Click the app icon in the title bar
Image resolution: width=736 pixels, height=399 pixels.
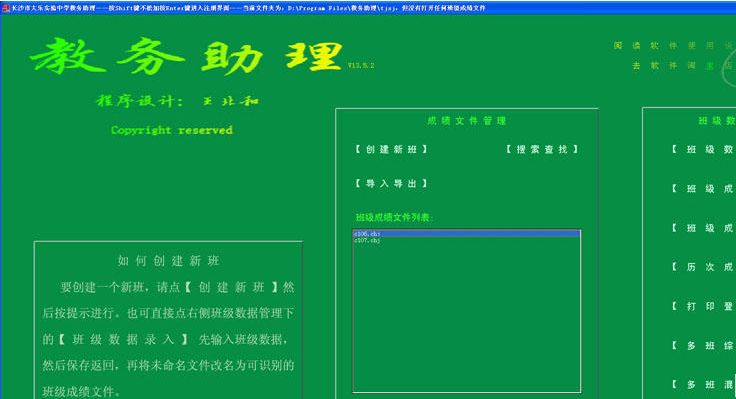(x=6, y=8)
